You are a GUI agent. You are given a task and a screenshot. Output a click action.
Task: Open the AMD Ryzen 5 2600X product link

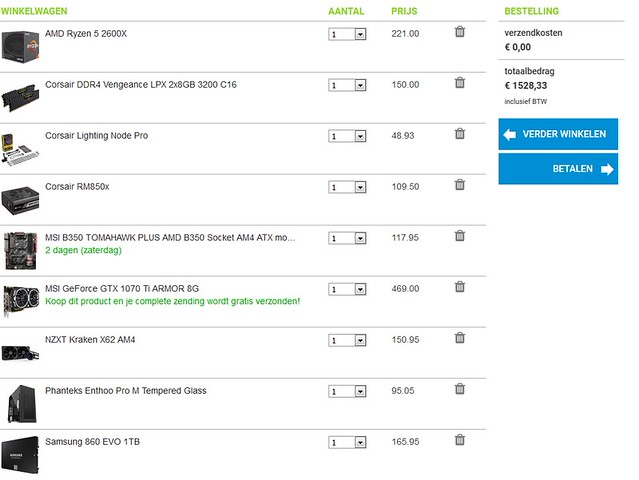[86, 33]
